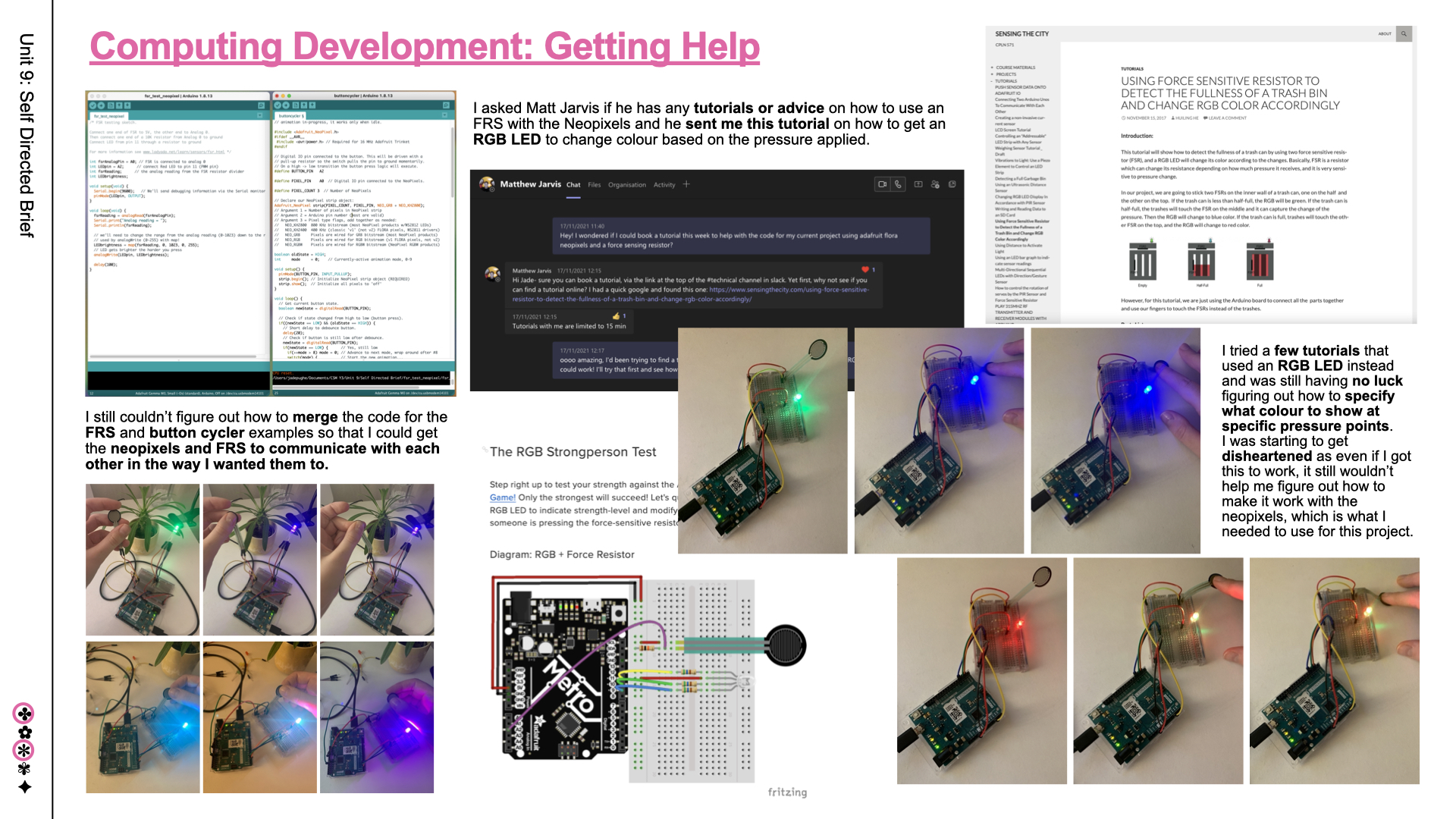
Task: Click Save sketch icon in fsr_test_neopixel window
Action: [x=127, y=105]
